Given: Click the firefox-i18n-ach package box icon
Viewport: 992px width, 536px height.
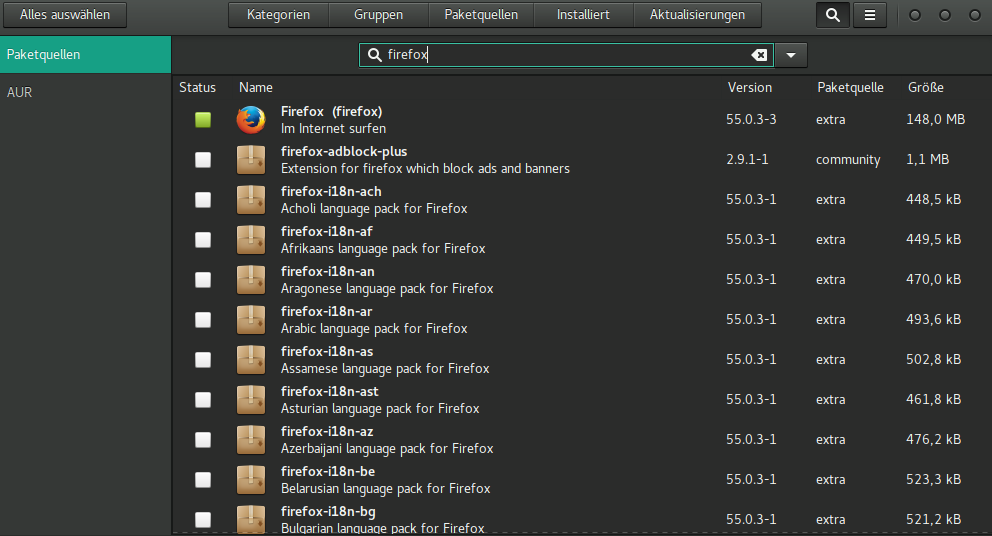Looking at the screenshot, I should coord(251,200).
